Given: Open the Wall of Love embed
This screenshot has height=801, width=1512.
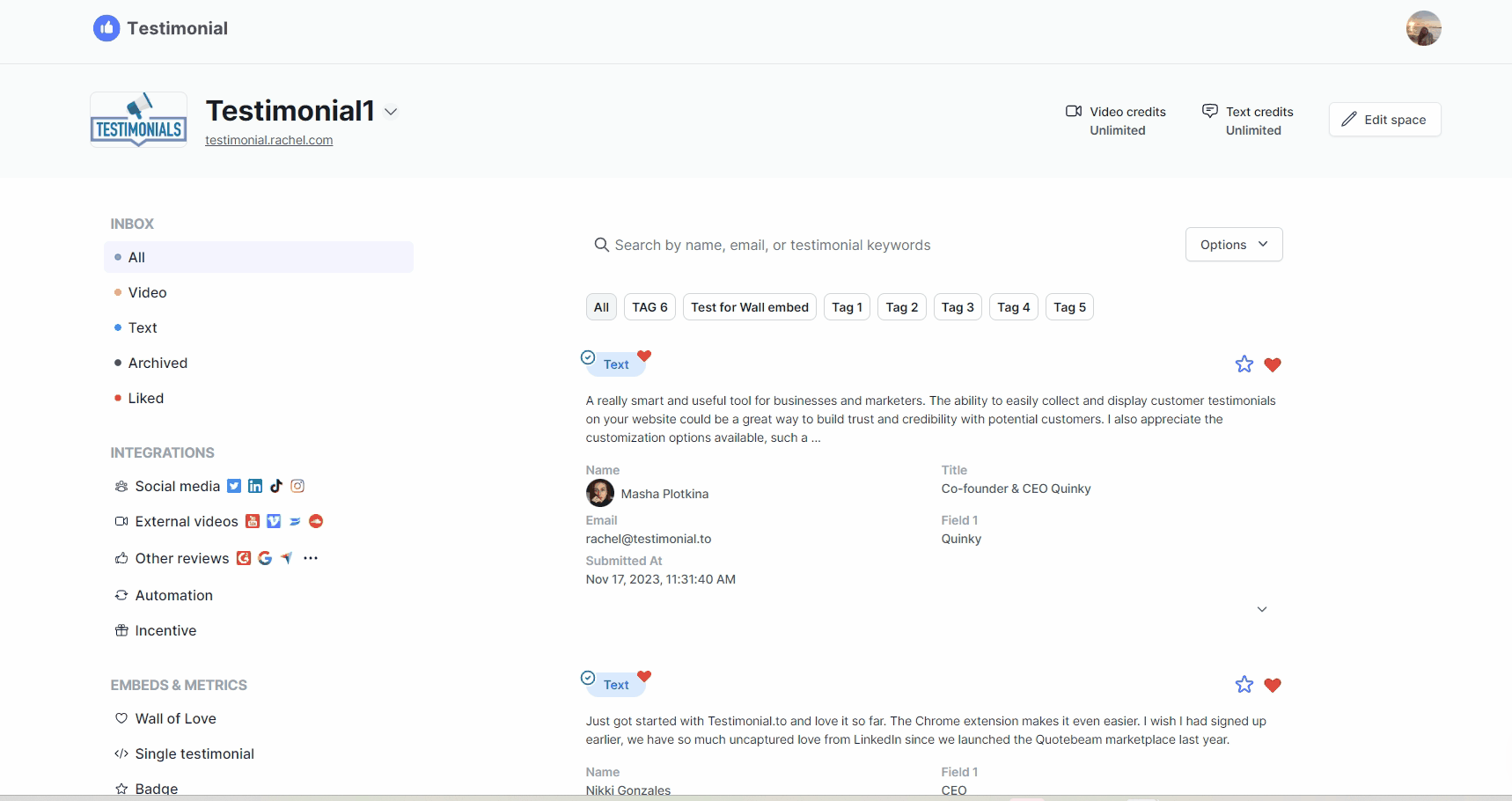Looking at the screenshot, I should 175,718.
